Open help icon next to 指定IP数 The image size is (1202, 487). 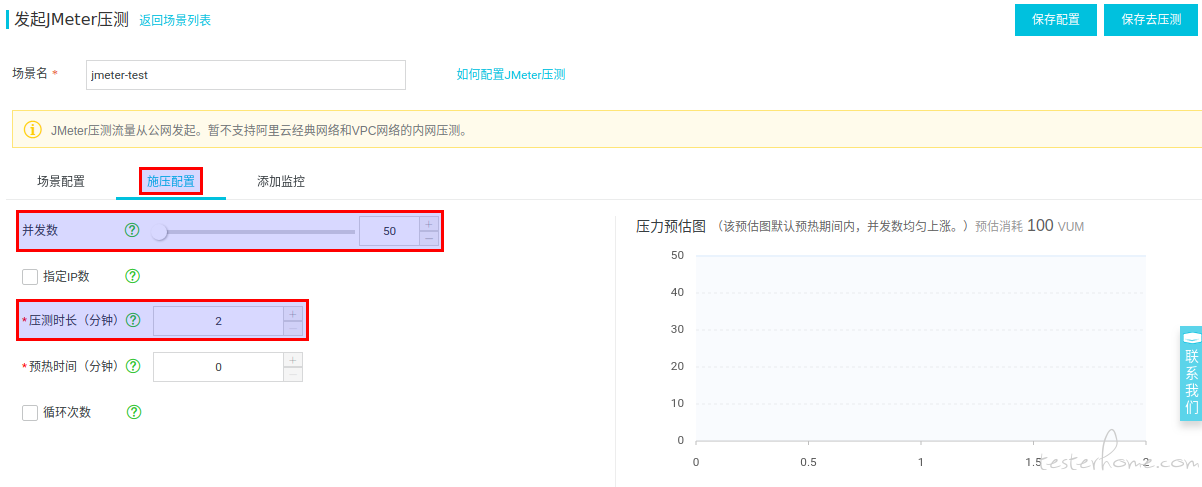point(132,276)
